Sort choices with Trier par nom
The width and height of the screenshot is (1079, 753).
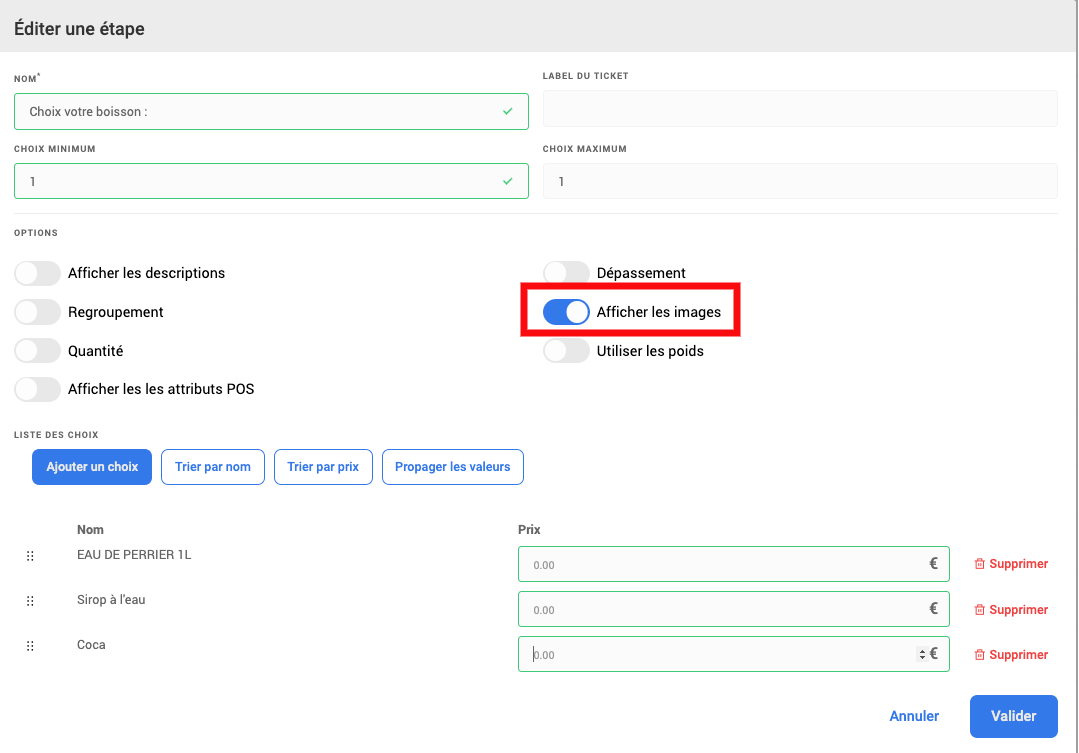coord(213,467)
